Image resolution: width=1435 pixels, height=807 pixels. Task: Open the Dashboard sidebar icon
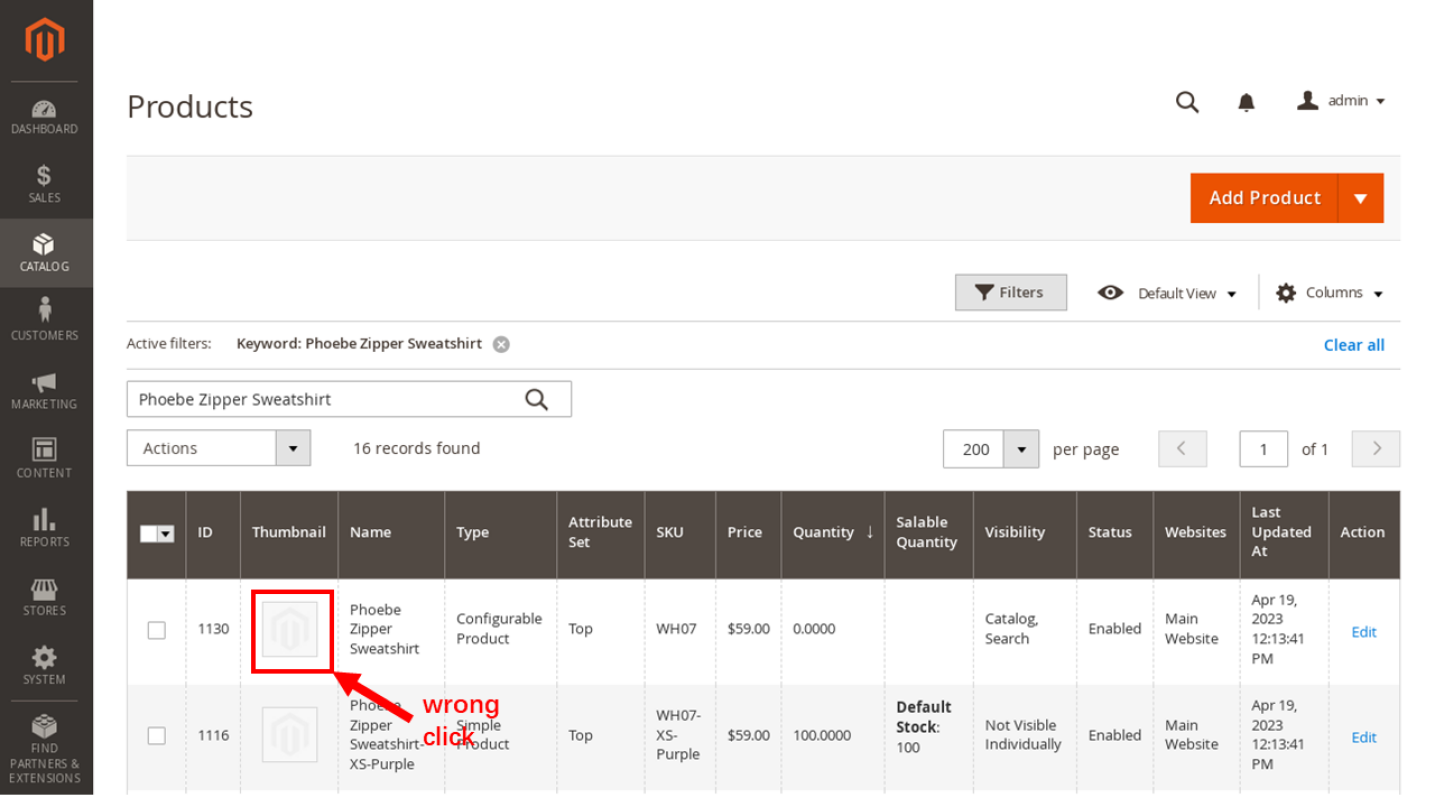pos(44,116)
